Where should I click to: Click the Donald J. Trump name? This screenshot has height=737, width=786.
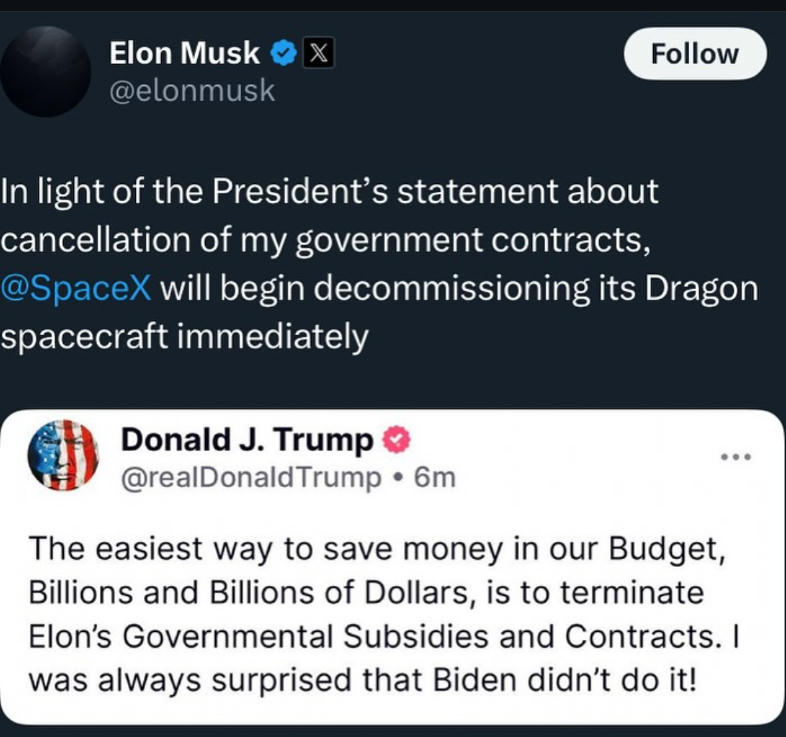click(247, 440)
